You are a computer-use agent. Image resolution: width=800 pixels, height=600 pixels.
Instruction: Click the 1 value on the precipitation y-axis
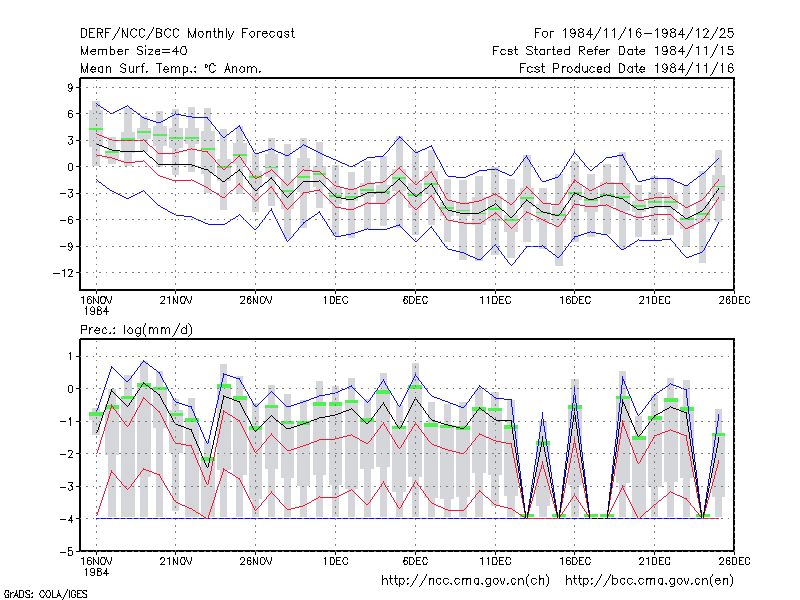[70, 357]
